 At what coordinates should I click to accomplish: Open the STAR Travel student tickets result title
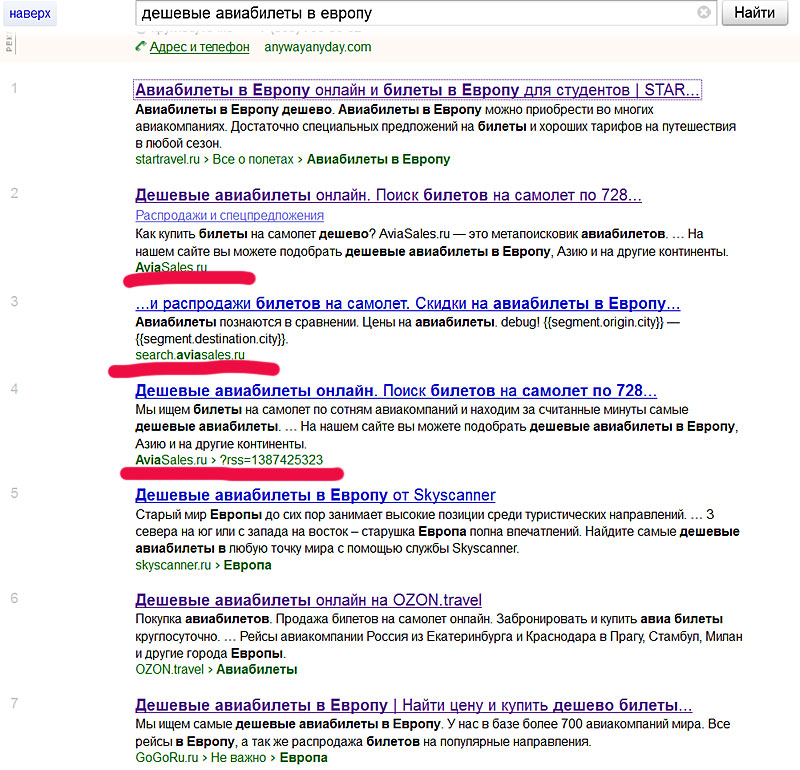click(x=417, y=90)
